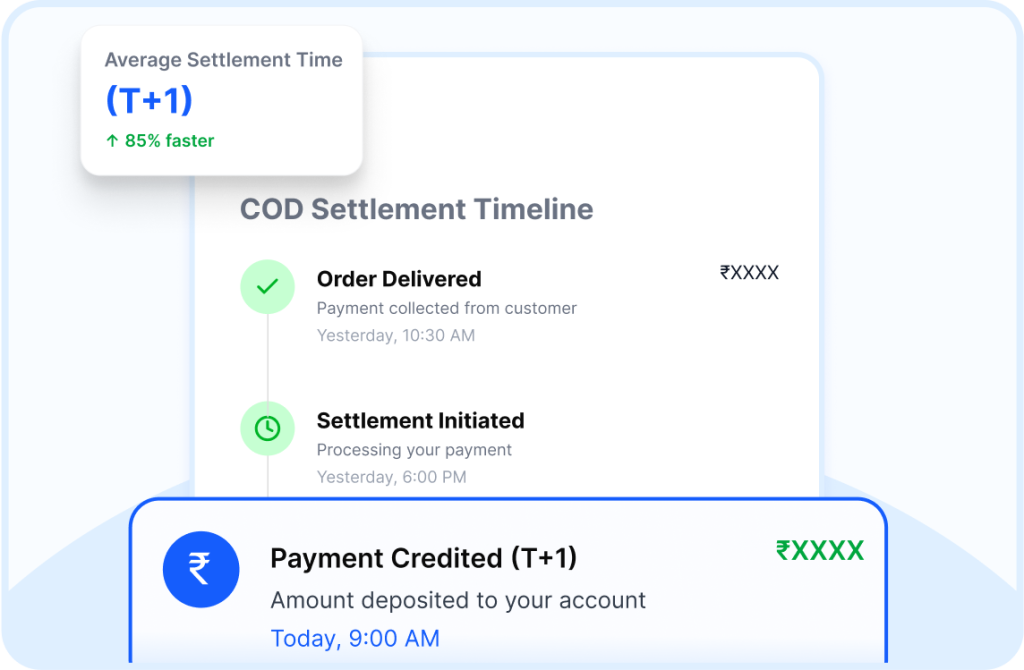Click the Today, 9:00 AM link
This screenshot has height=670, width=1024.
(x=355, y=638)
